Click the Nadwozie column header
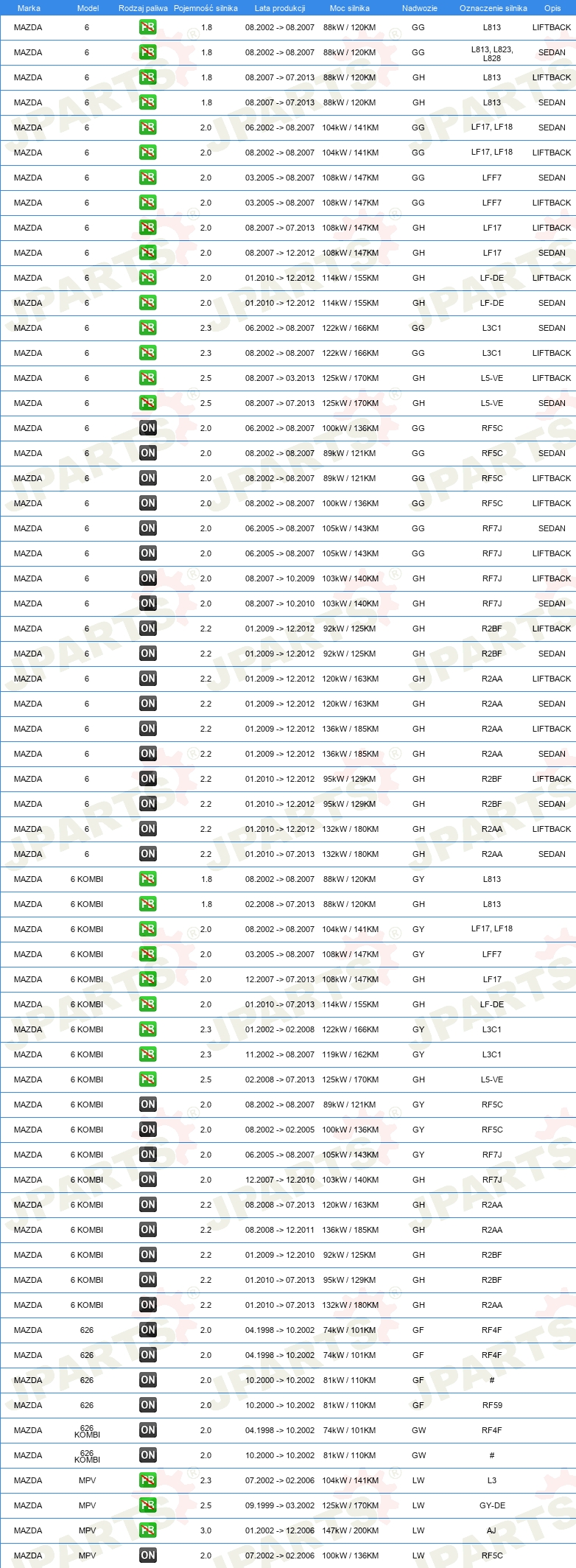Viewport: 576px width, 1568px height. click(x=420, y=8)
